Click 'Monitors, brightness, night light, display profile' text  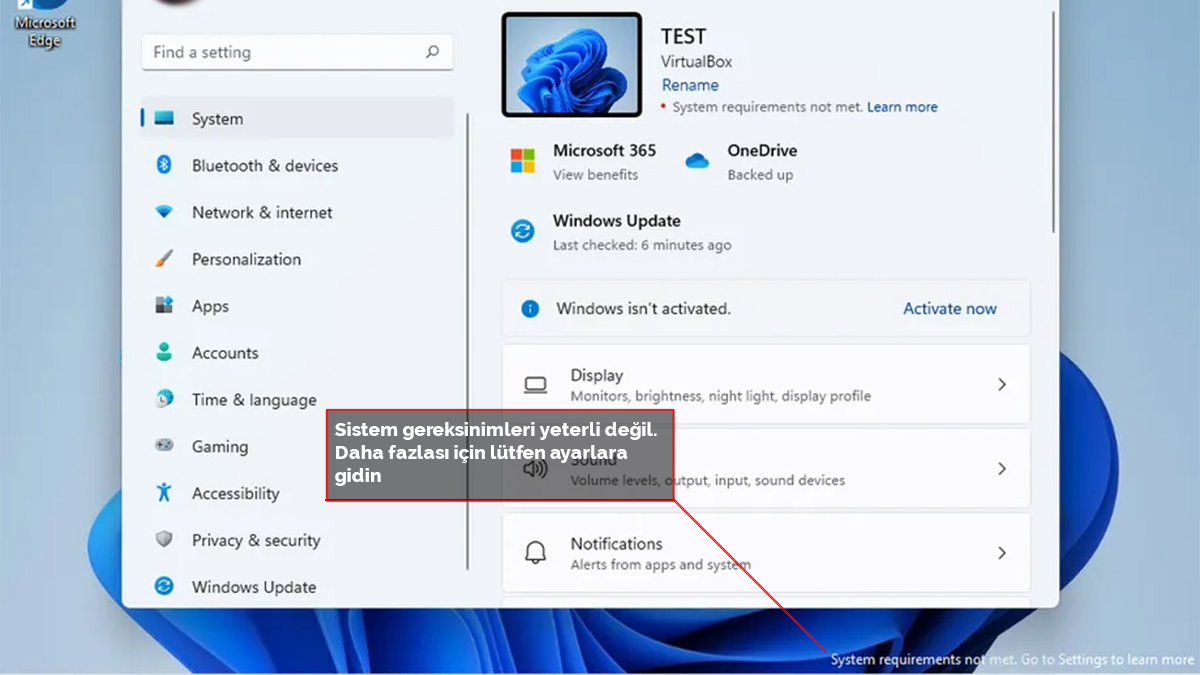tap(721, 396)
